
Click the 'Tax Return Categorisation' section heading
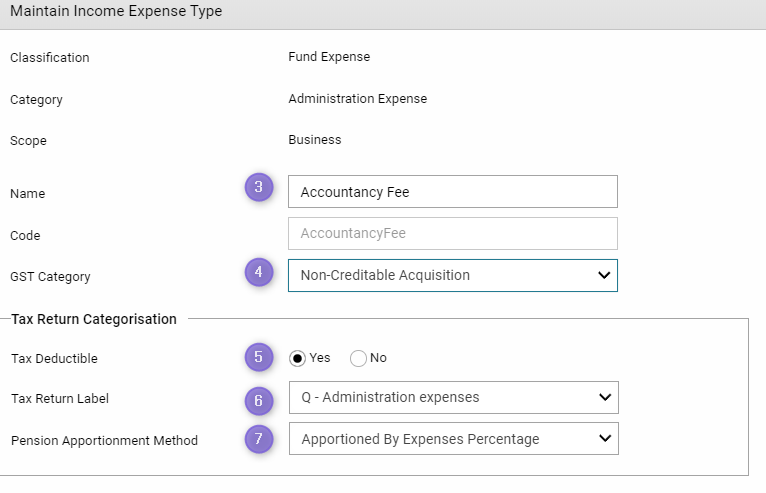tap(94, 319)
